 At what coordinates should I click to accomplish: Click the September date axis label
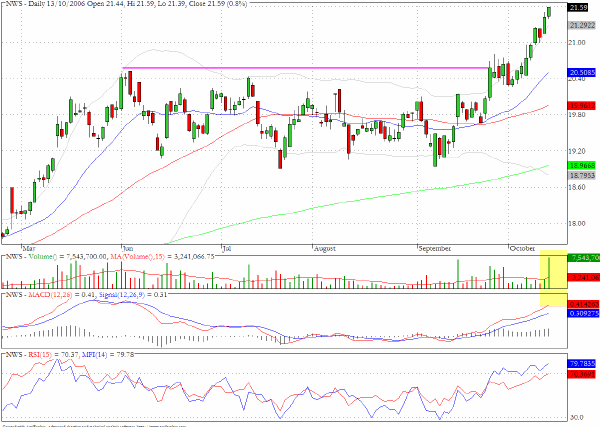435,248
